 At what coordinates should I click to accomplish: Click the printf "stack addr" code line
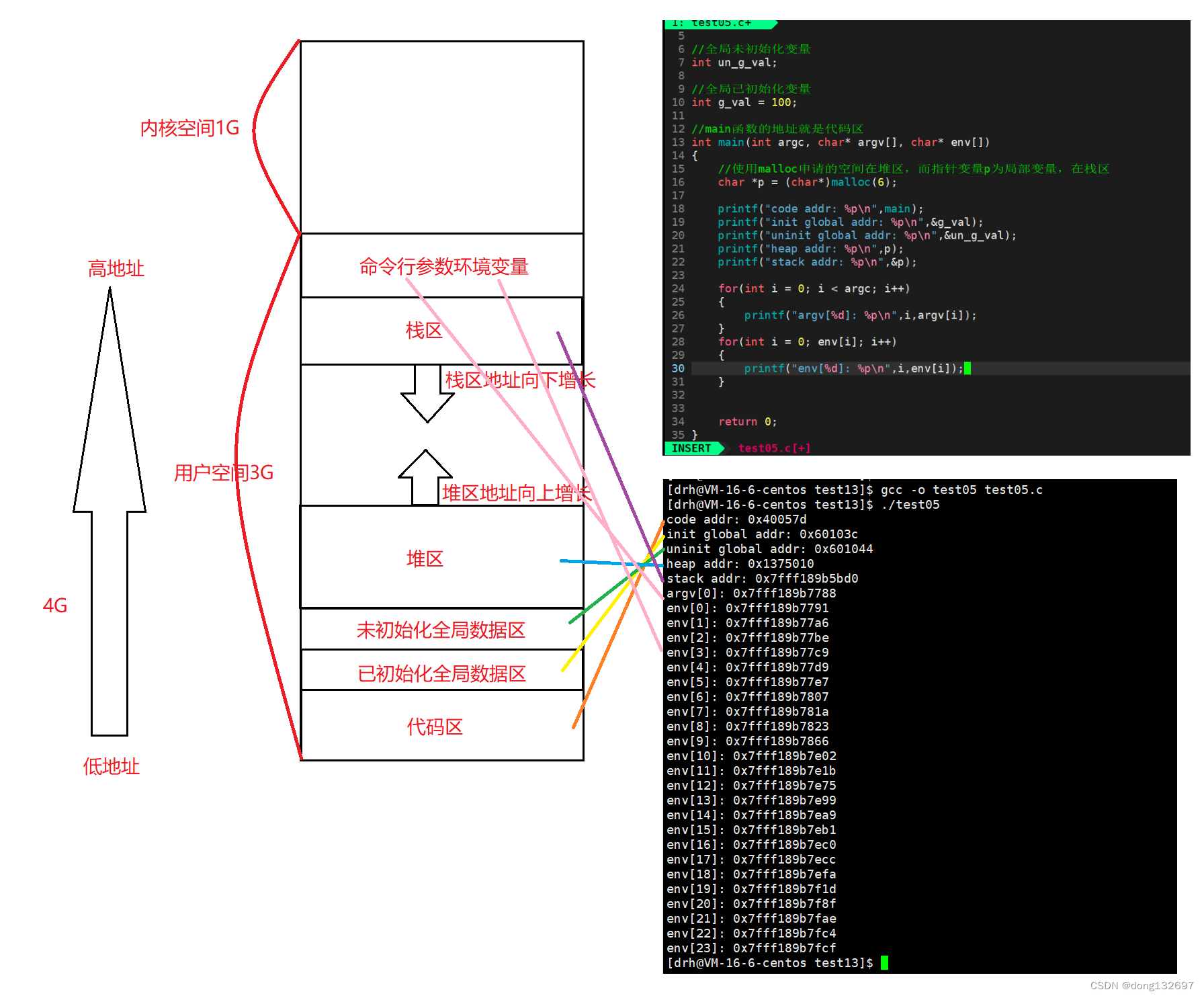817,262
